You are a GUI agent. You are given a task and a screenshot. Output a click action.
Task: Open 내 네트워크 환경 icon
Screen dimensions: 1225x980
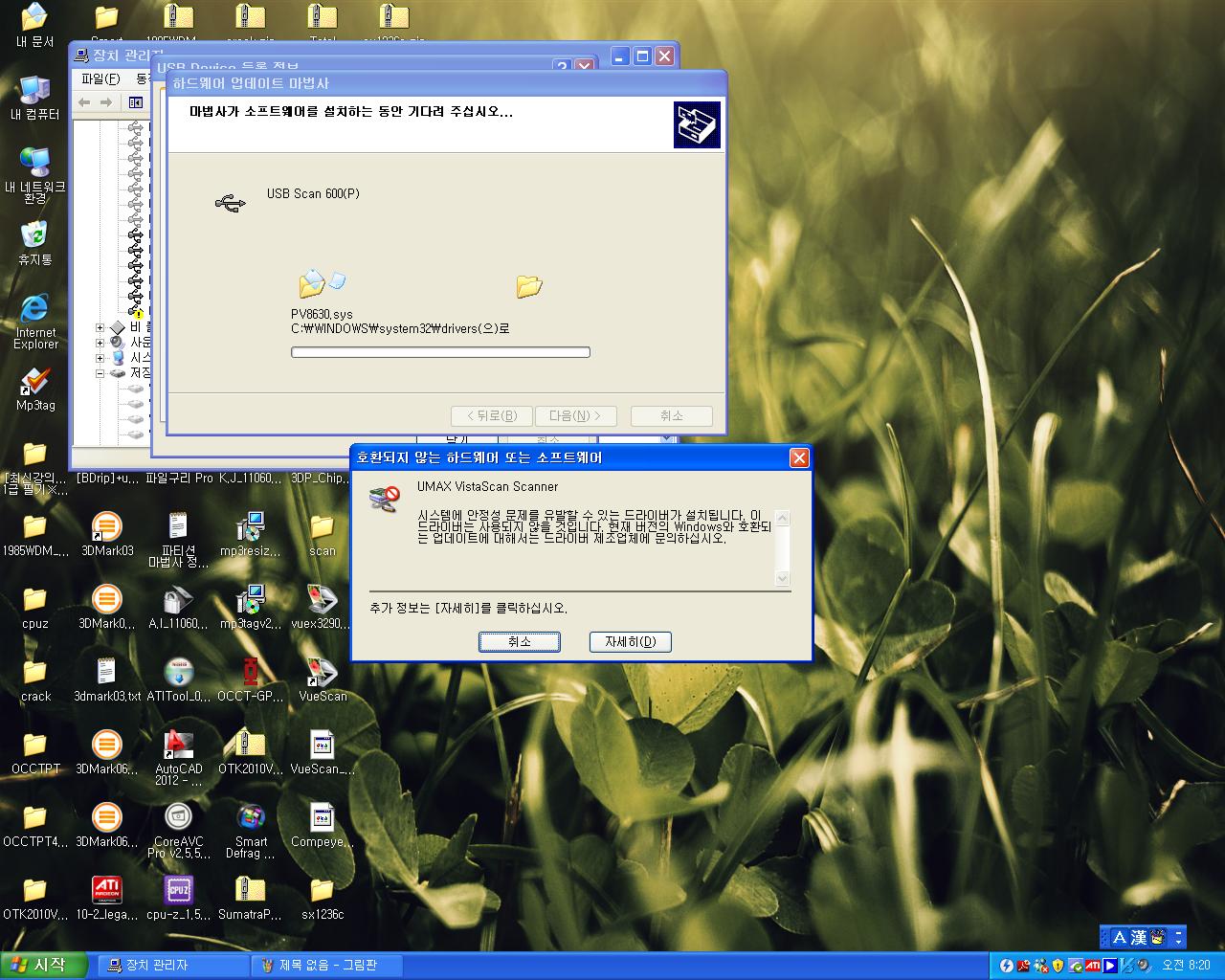(x=35, y=176)
